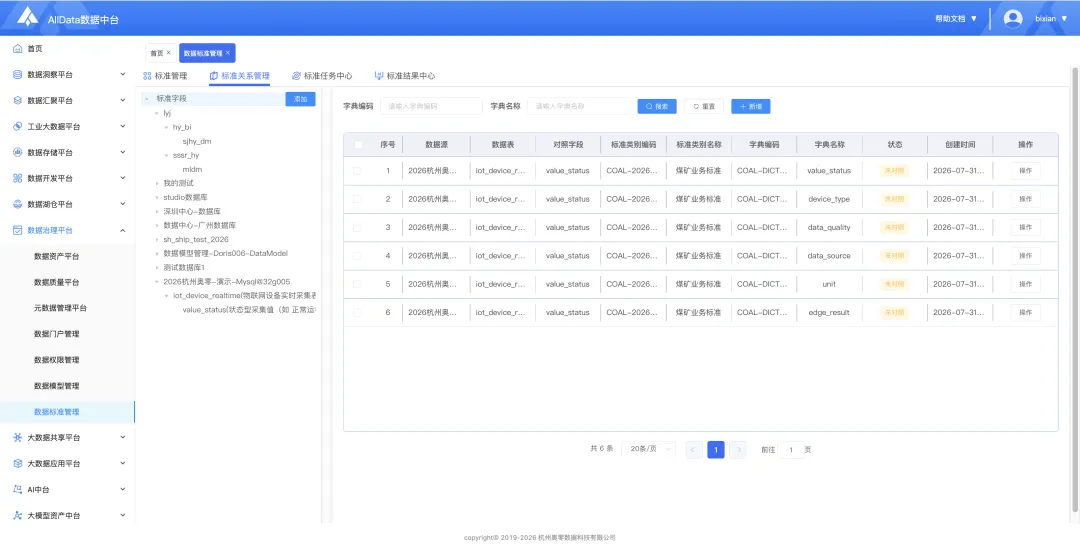Click the 新增 add button
Screen dimensions: 1080x549
[751, 107]
